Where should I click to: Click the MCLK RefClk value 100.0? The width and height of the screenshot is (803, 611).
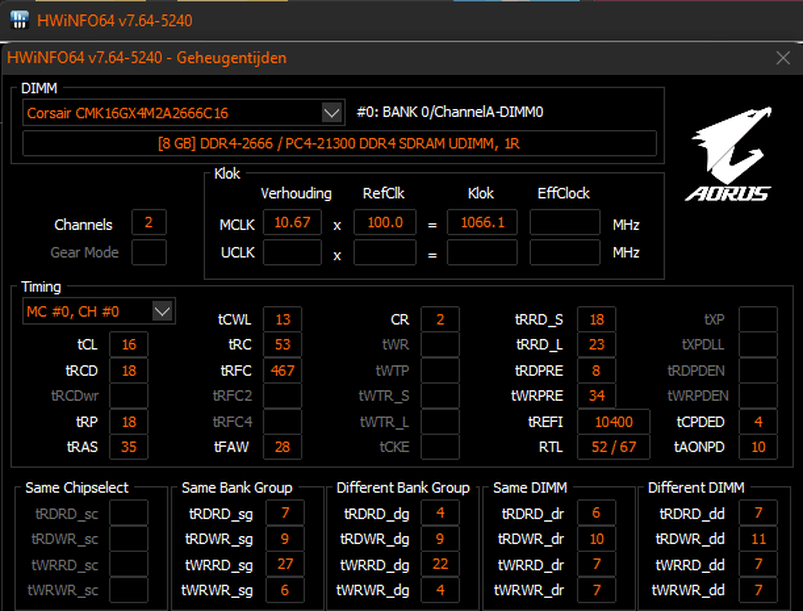point(385,222)
